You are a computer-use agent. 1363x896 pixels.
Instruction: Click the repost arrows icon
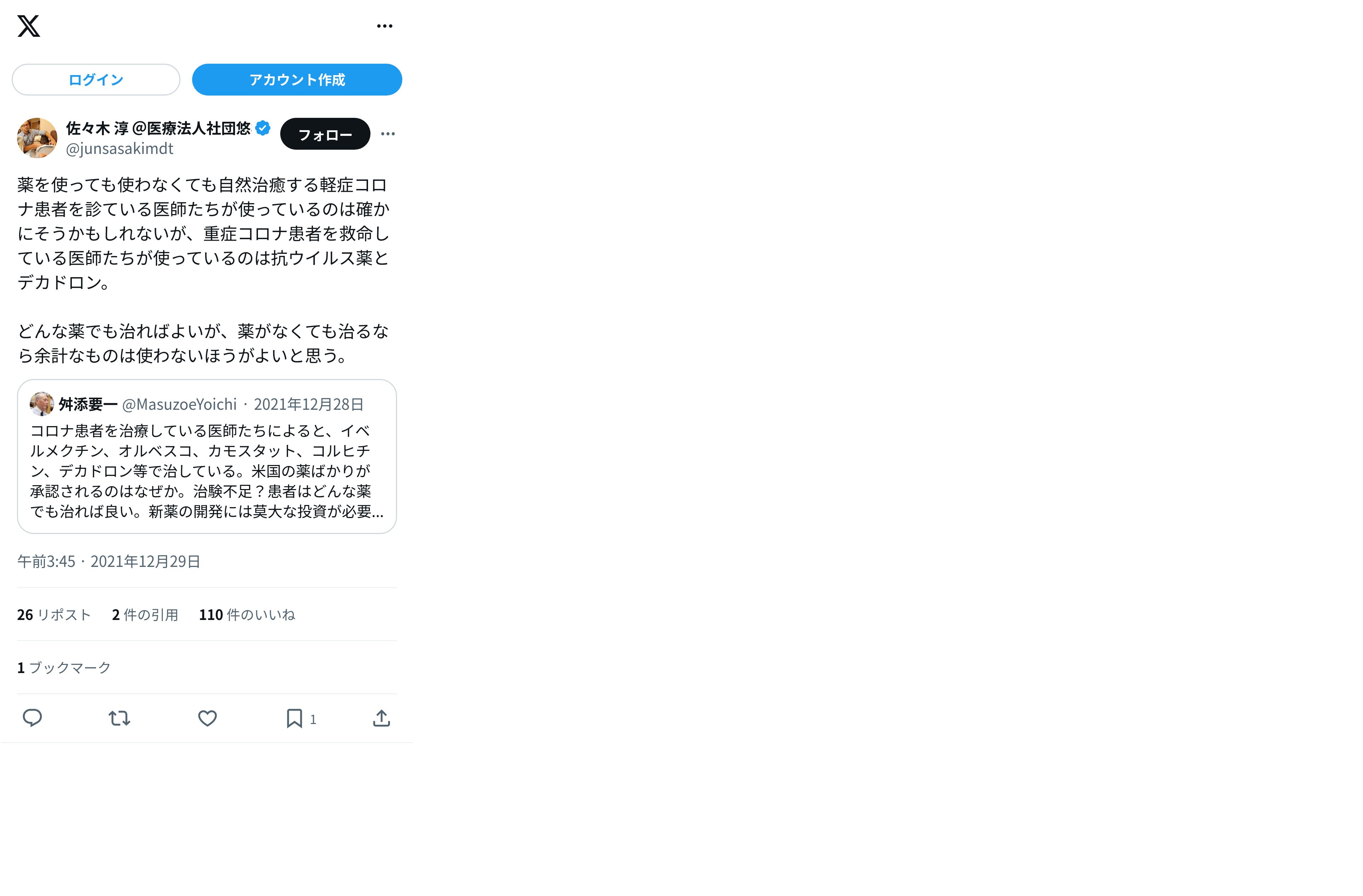(x=119, y=718)
